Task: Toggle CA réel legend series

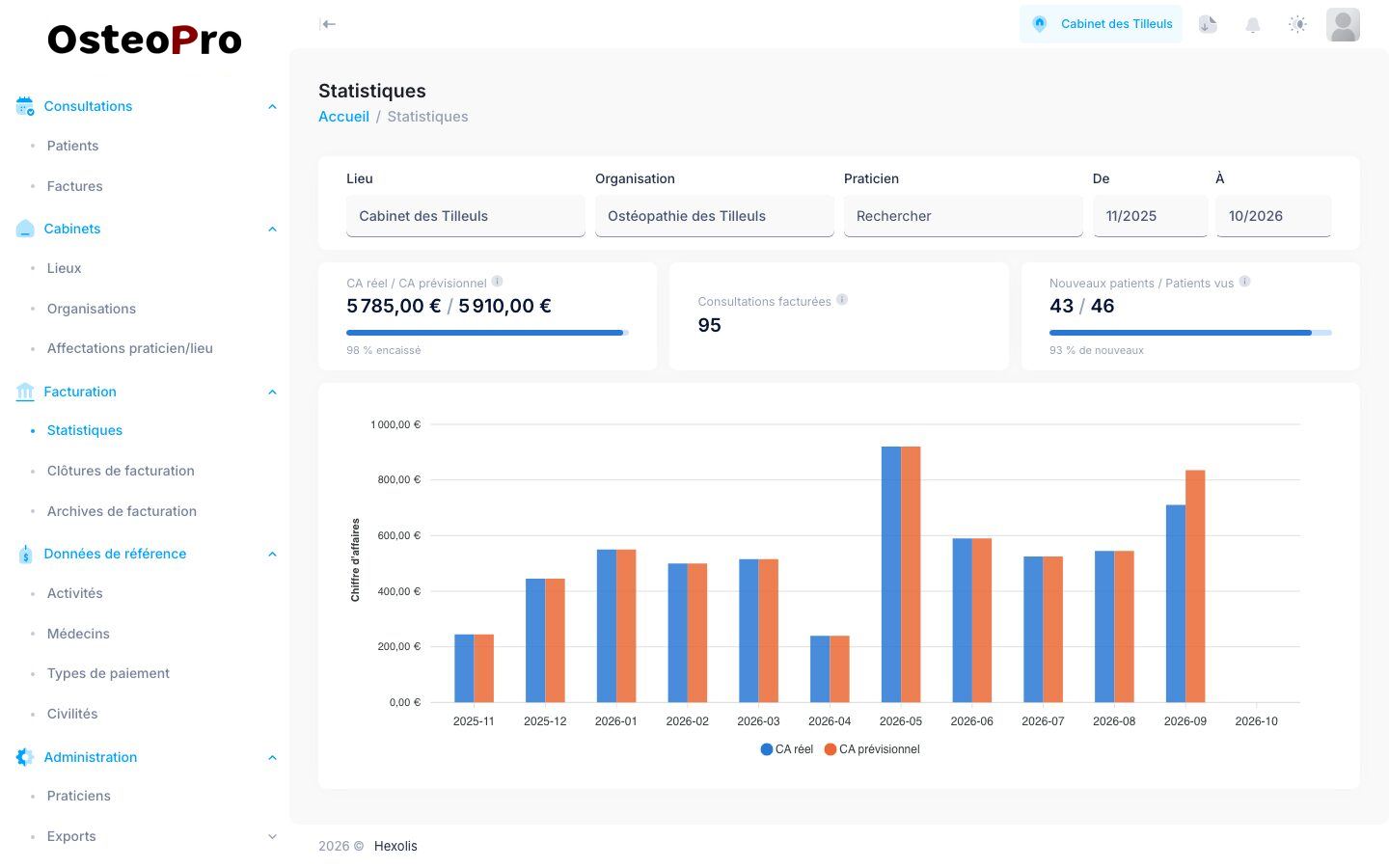Action: pos(787,749)
